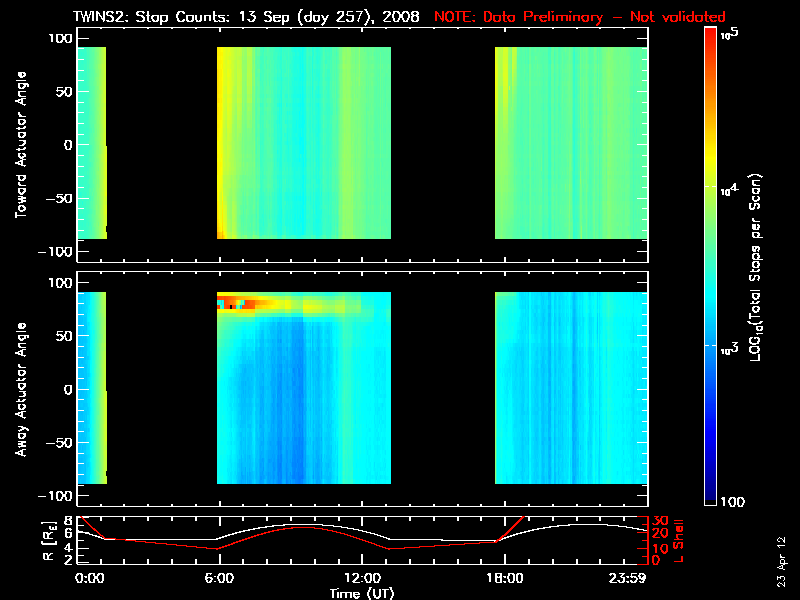Click the Toward panel data strip at 0:00

[92, 143]
